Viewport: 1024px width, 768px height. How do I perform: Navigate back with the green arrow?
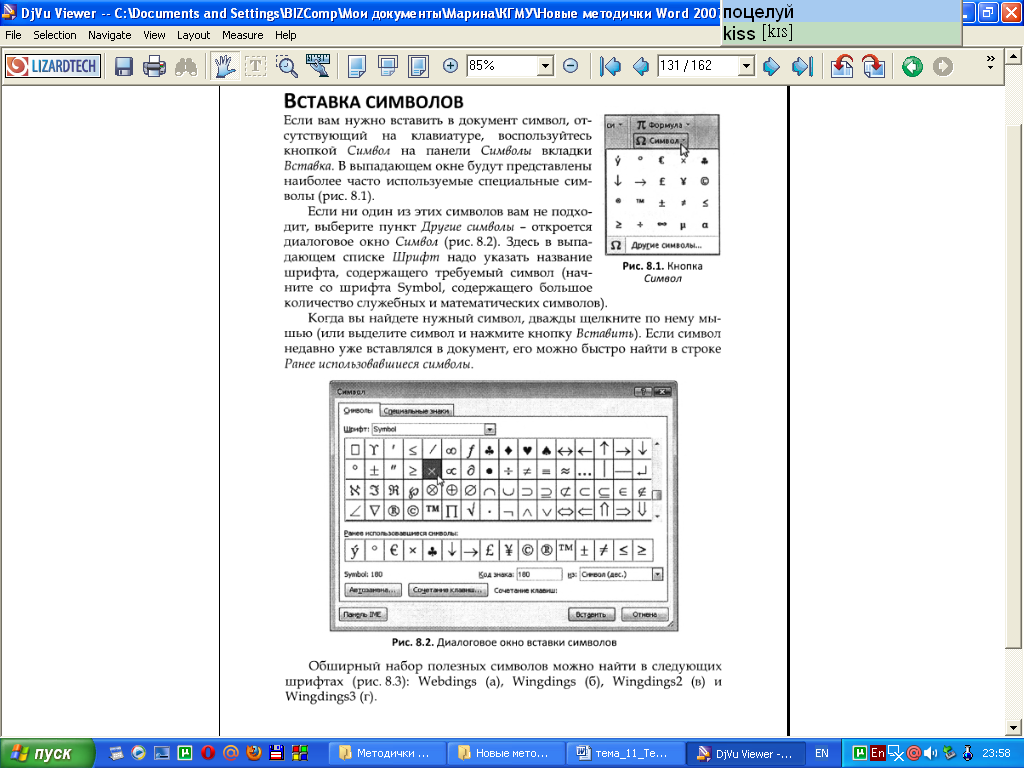tap(912, 66)
